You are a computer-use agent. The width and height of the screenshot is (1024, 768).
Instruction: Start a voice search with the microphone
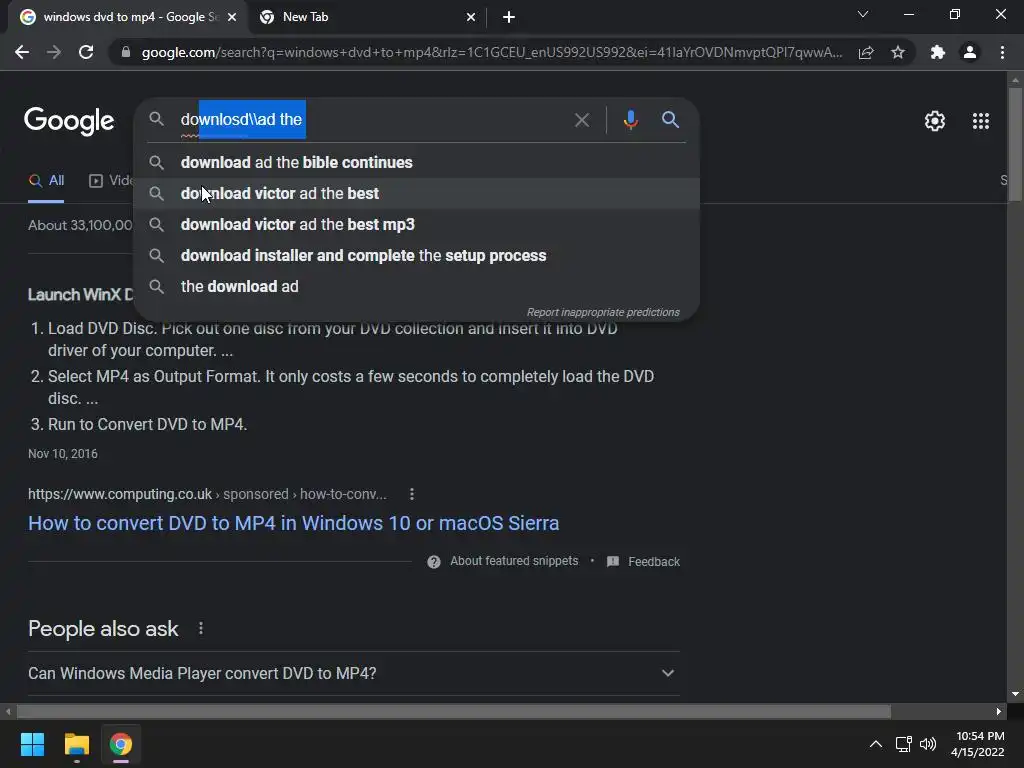(630, 120)
